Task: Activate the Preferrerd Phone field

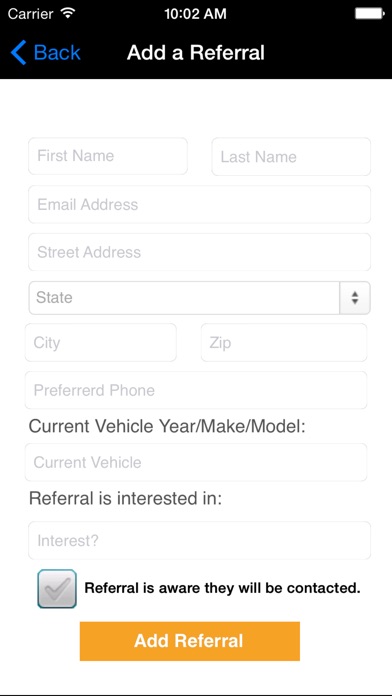Action: pos(196,390)
